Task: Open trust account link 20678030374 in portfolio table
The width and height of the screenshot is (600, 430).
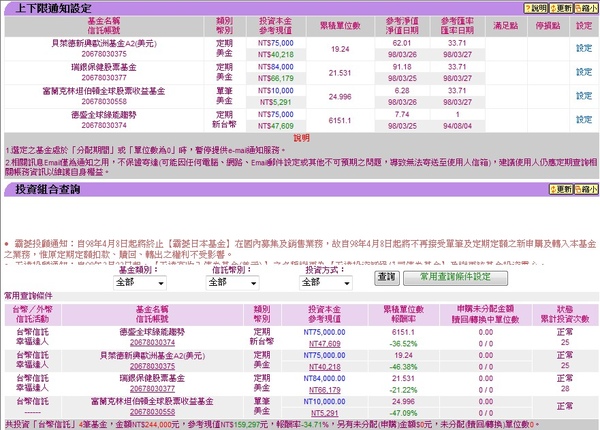Action: pyautogui.click(x=152, y=343)
